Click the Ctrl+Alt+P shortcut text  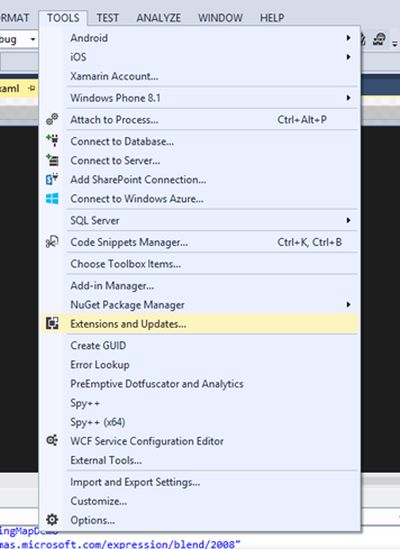(302, 120)
